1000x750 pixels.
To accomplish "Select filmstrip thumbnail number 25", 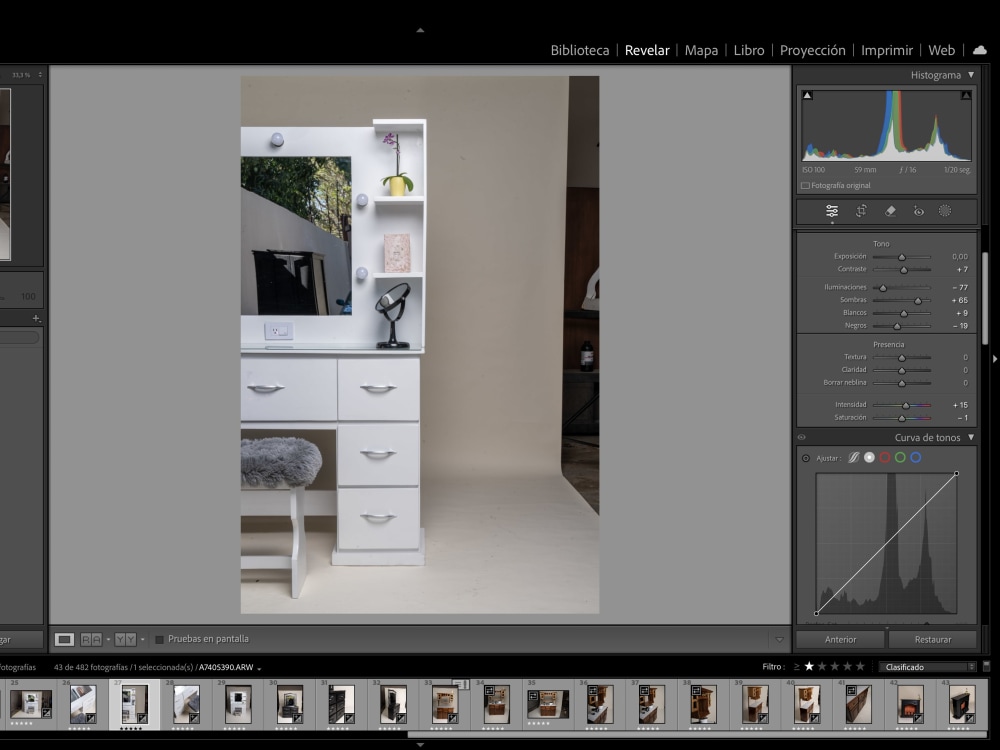I will [x=30, y=703].
